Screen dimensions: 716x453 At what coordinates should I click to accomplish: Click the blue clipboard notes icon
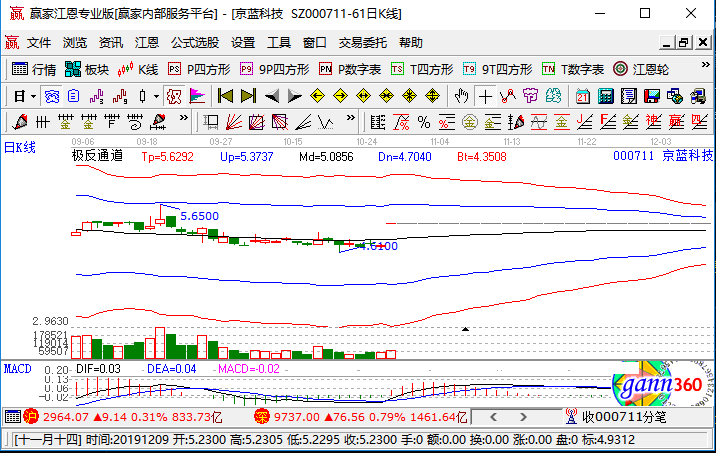point(74,97)
